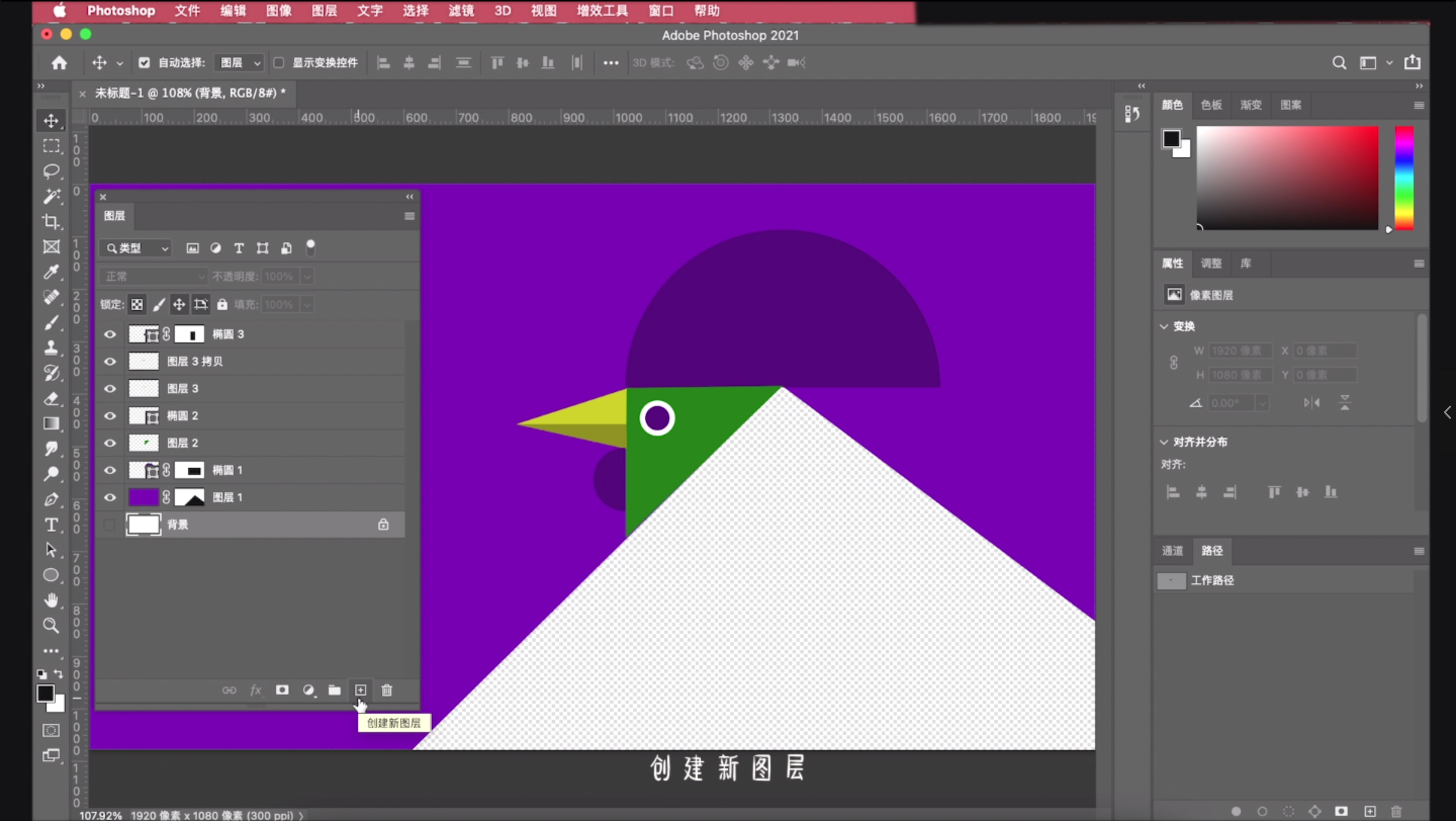Select the Zoom tool in toolbar
This screenshot has width=1456, height=821.
pyautogui.click(x=52, y=625)
